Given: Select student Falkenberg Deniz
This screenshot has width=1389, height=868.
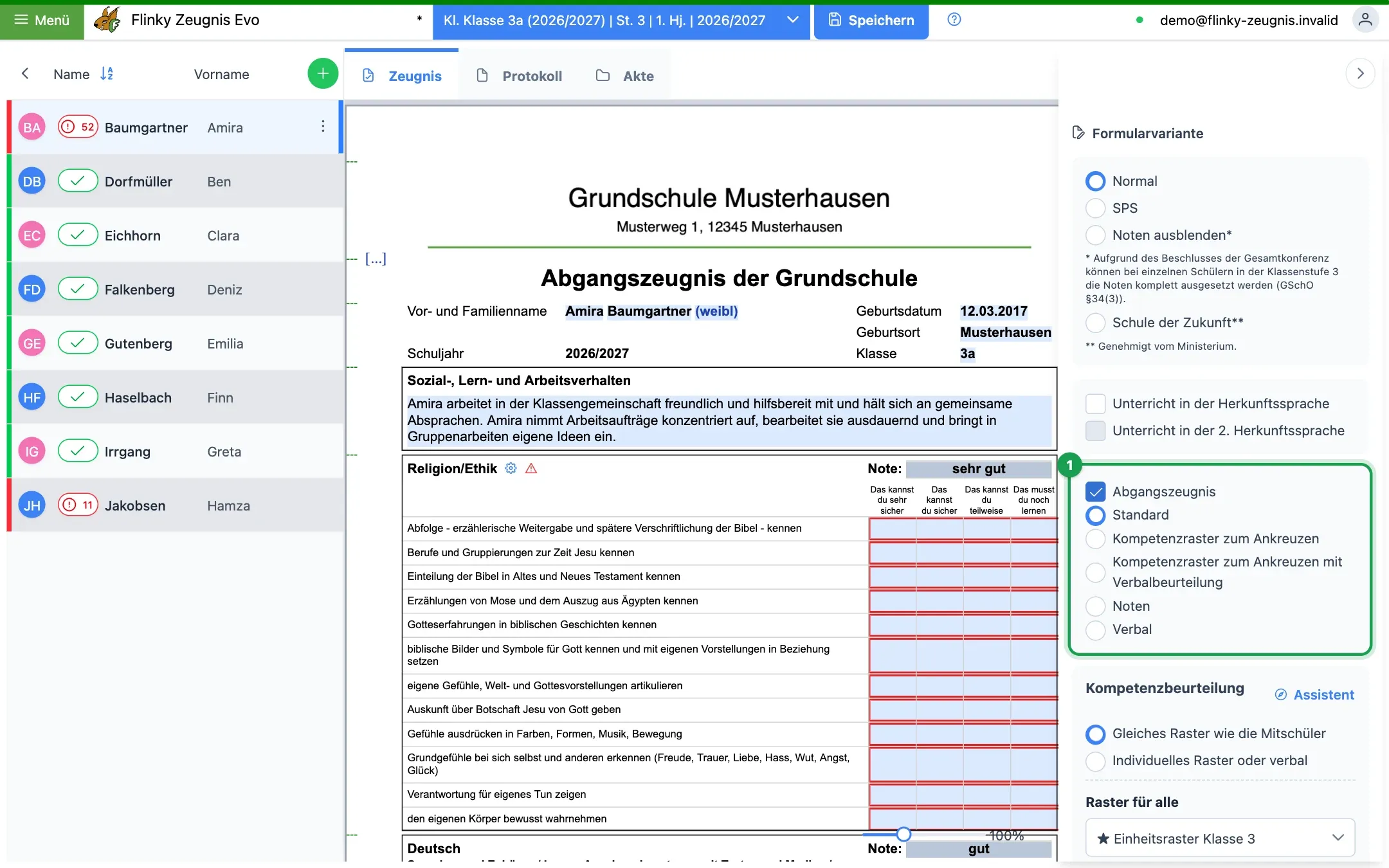Looking at the screenshot, I should 175,289.
